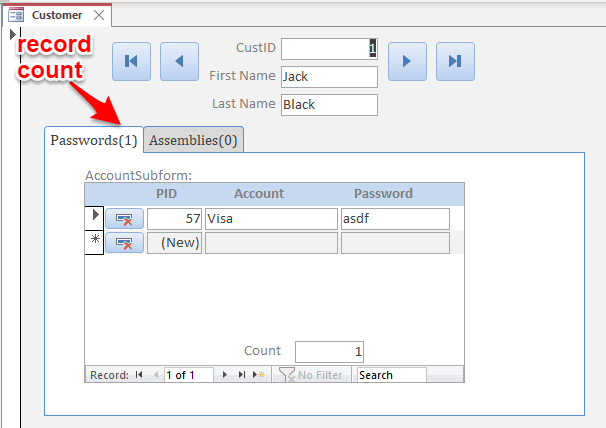Click delete icon on the New row
This screenshot has height=428, width=606.
(x=124, y=243)
